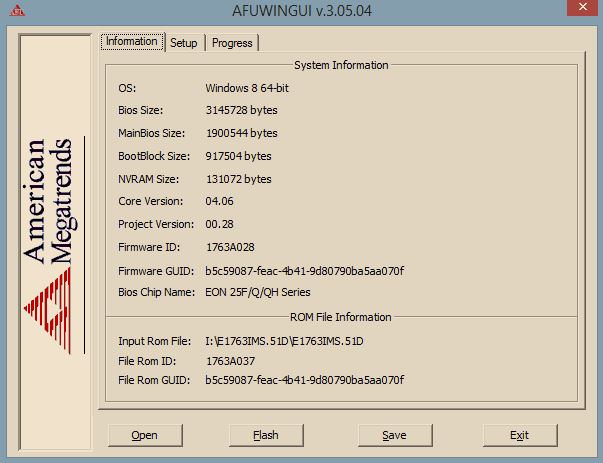Switch to the Information tab
This screenshot has width=603, height=463.
pos(132,42)
